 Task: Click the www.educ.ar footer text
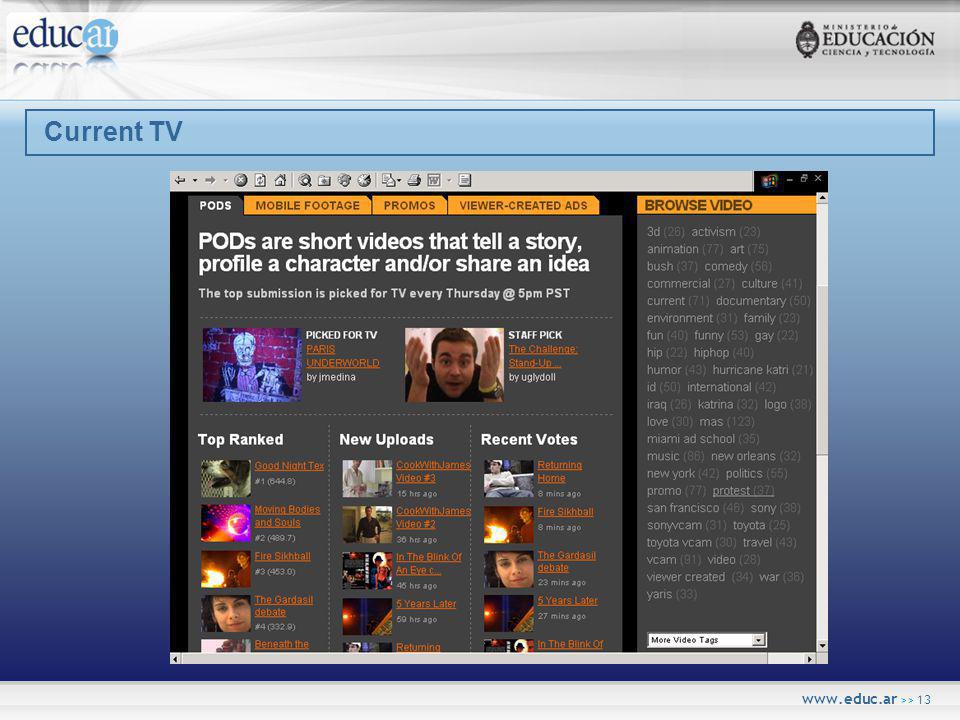click(849, 699)
